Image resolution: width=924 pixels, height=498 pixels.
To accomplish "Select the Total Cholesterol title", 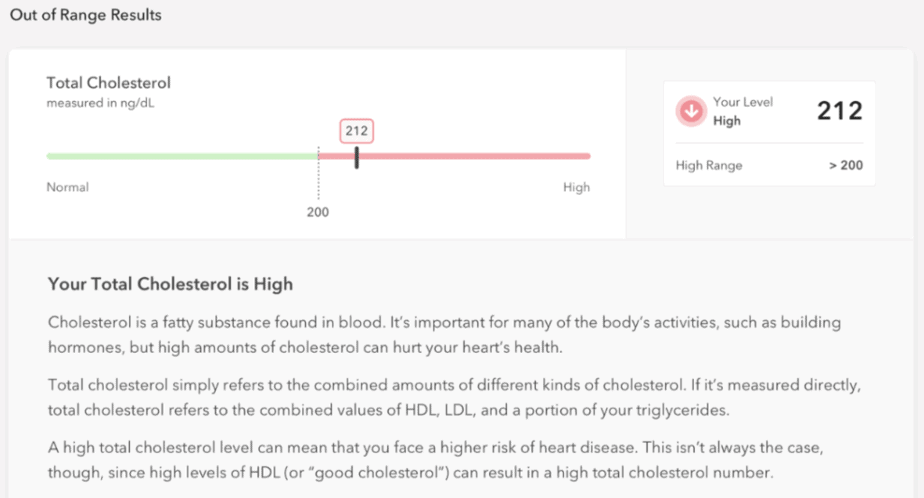I will [x=108, y=83].
